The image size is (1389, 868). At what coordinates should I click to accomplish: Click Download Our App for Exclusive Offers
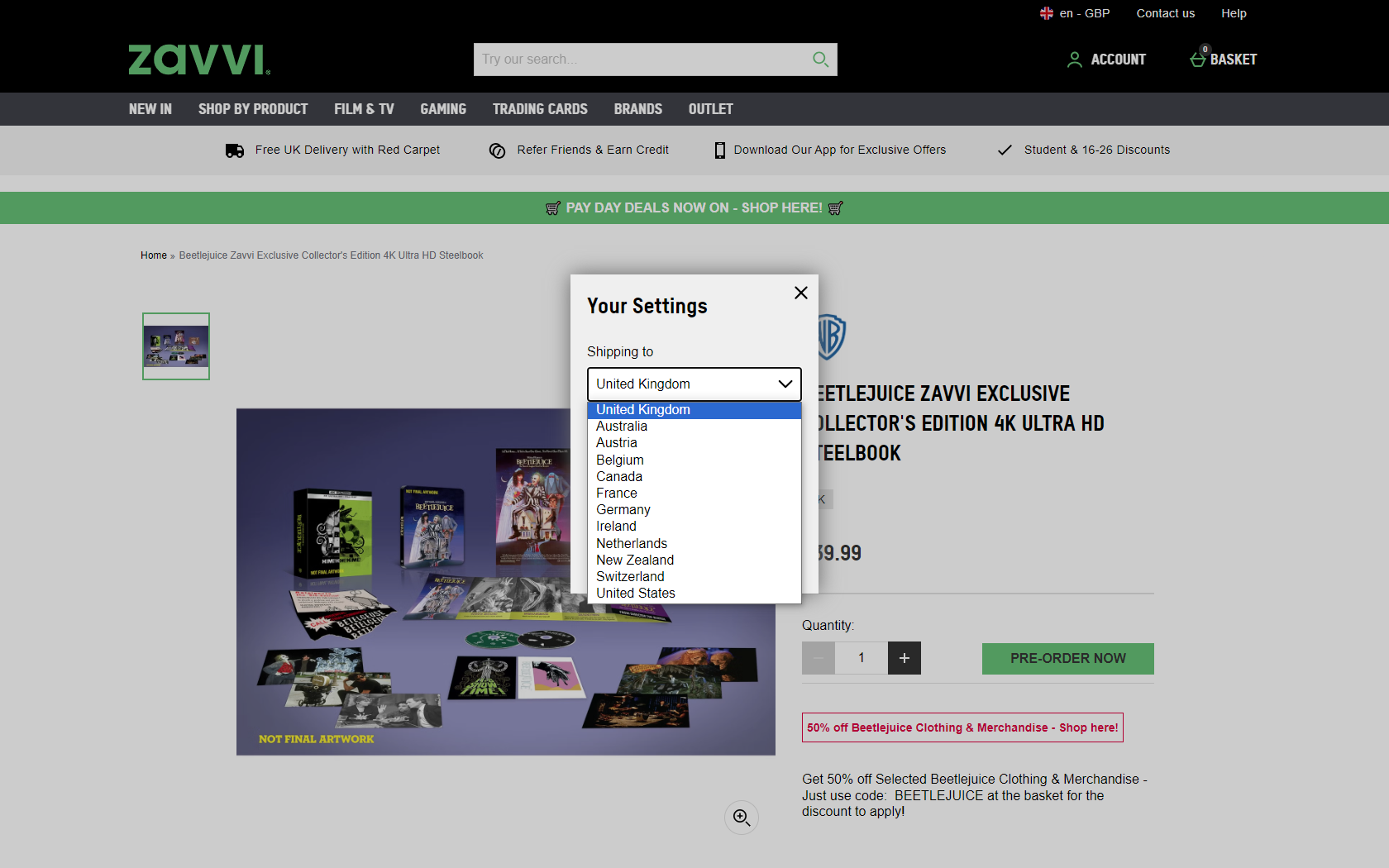click(x=840, y=150)
